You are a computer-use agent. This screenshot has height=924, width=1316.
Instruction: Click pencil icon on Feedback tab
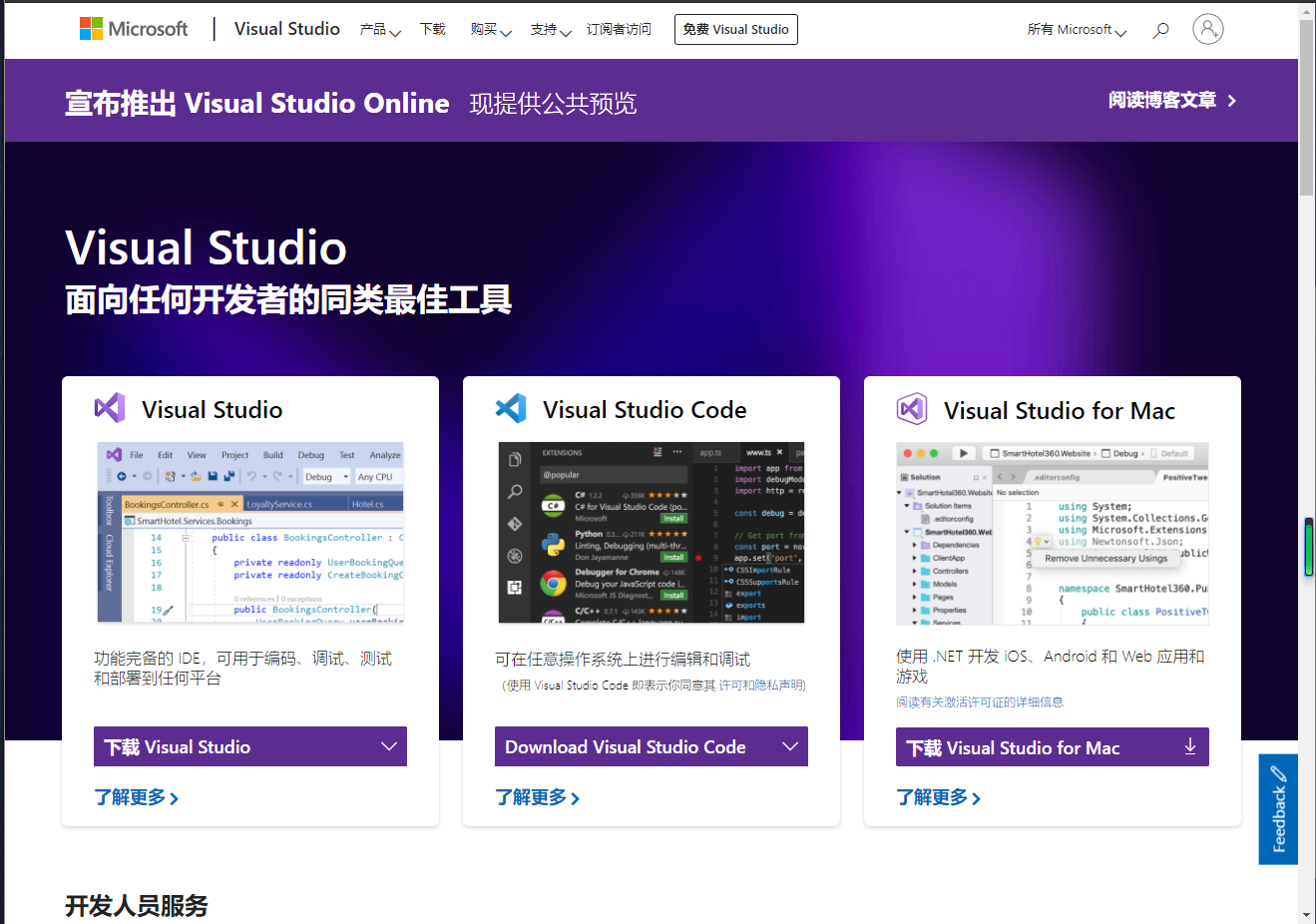tap(1278, 773)
